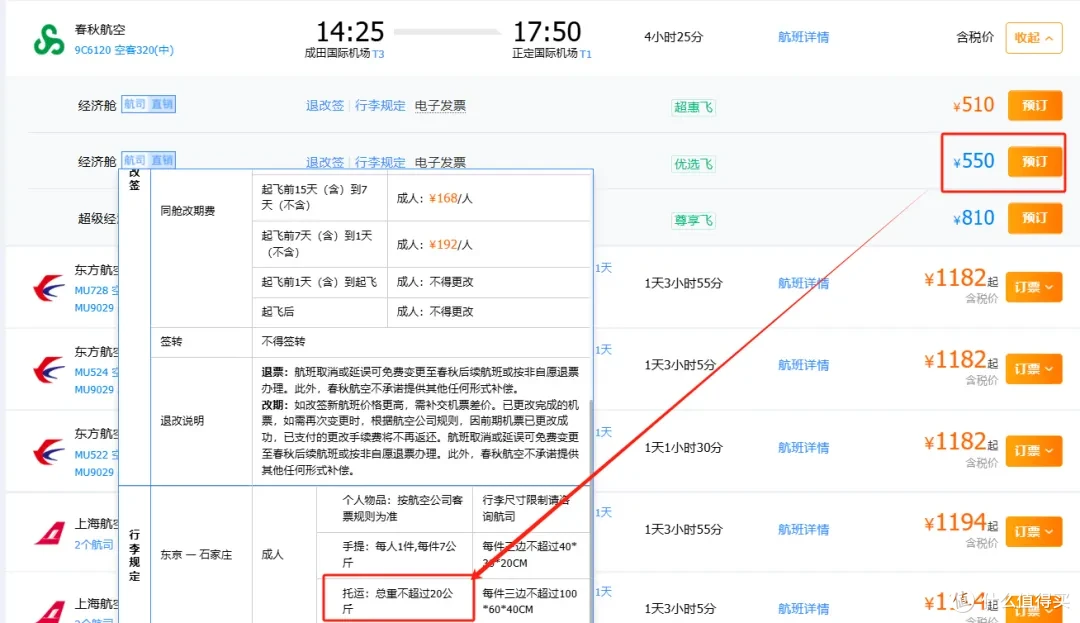Book the ¥510 economy fare
This screenshot has height=623, width=1080.
point(1035,105)
